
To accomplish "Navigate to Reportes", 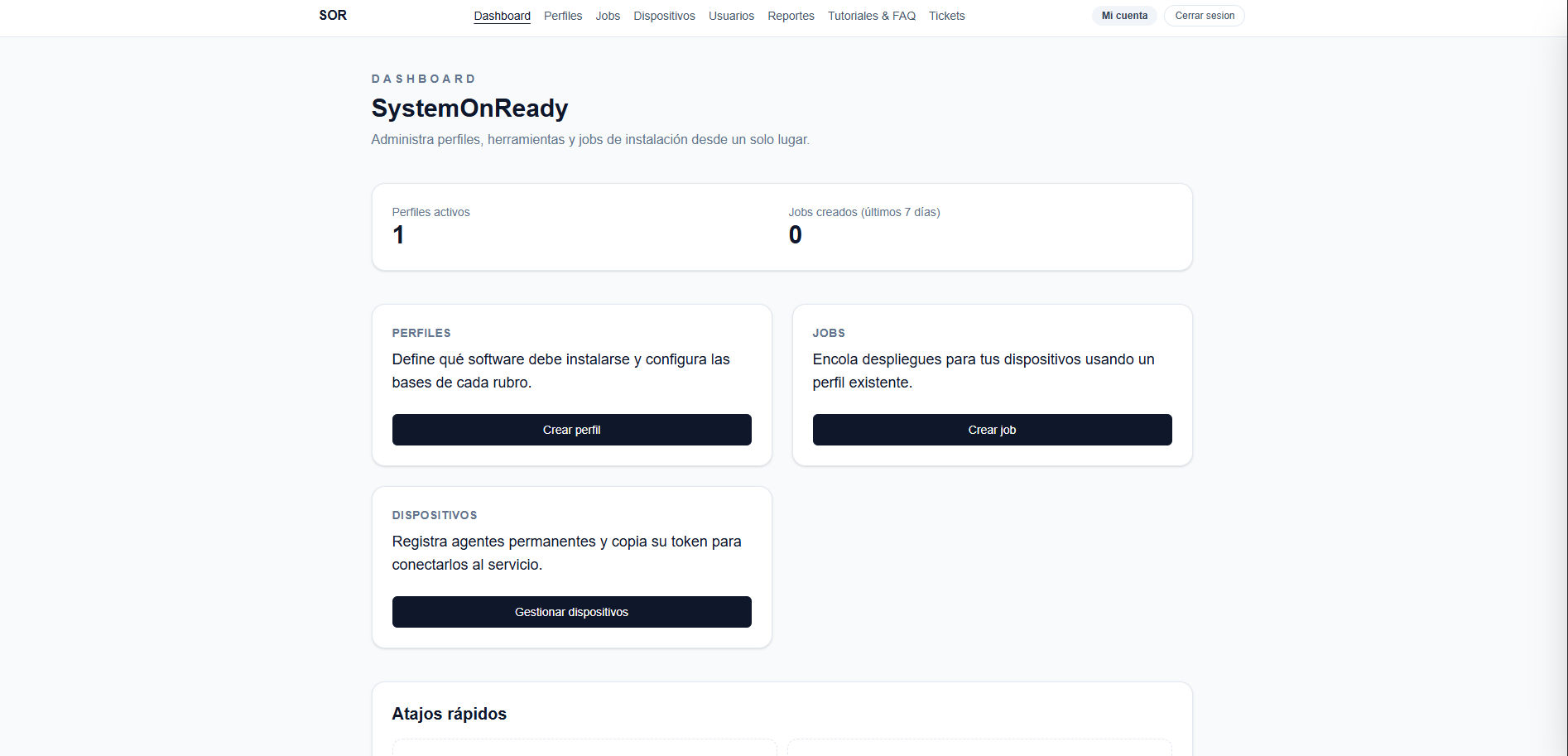I will (791, 16).
